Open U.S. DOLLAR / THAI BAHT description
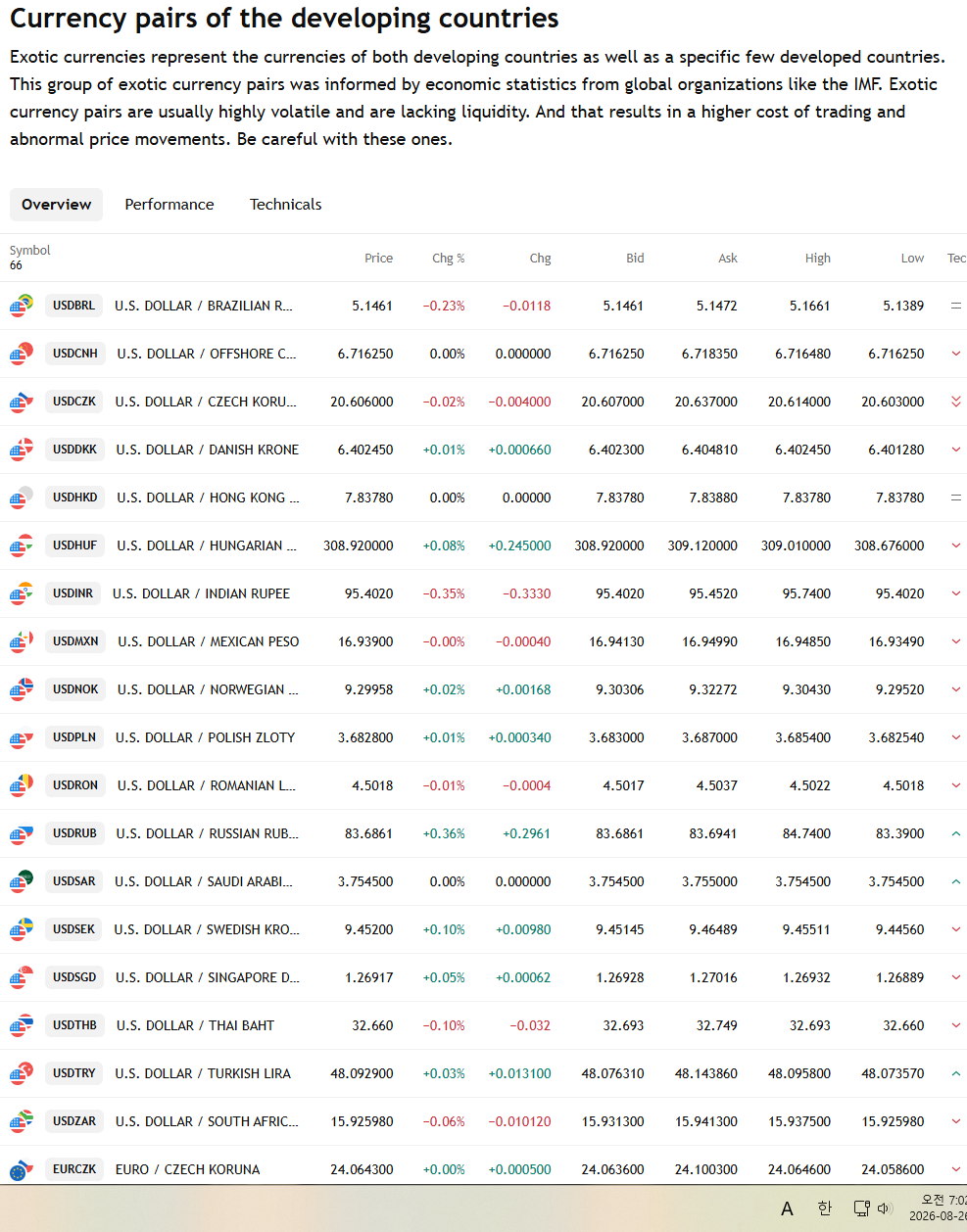Image resolution: width=967 pixels, height=1232 pixels. click(x=195, y=1025)
